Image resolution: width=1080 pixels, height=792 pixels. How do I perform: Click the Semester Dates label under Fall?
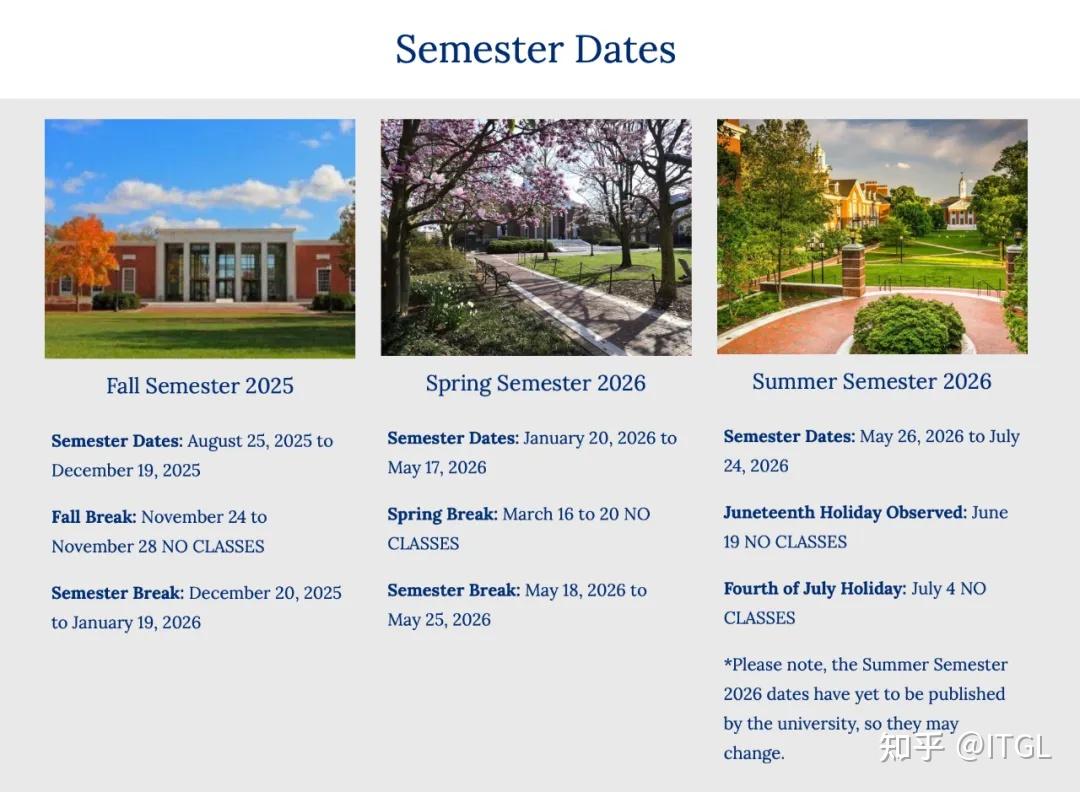coord(117,441)
